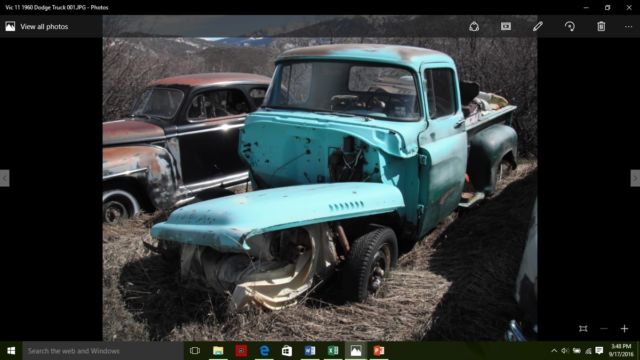Select the Photos app on the taskbar
Viewport: 640px width, 360px height.
click(356, 351)
